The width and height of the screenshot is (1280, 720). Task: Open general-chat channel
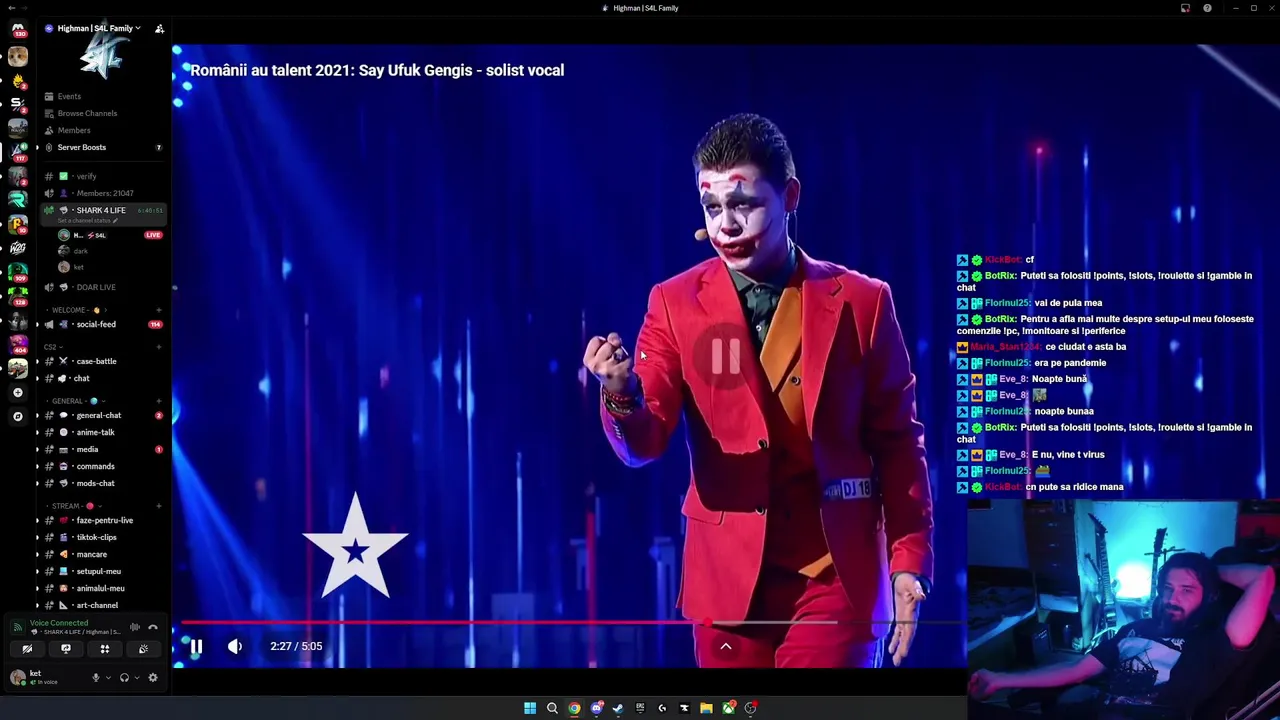[x=103, y=415]
